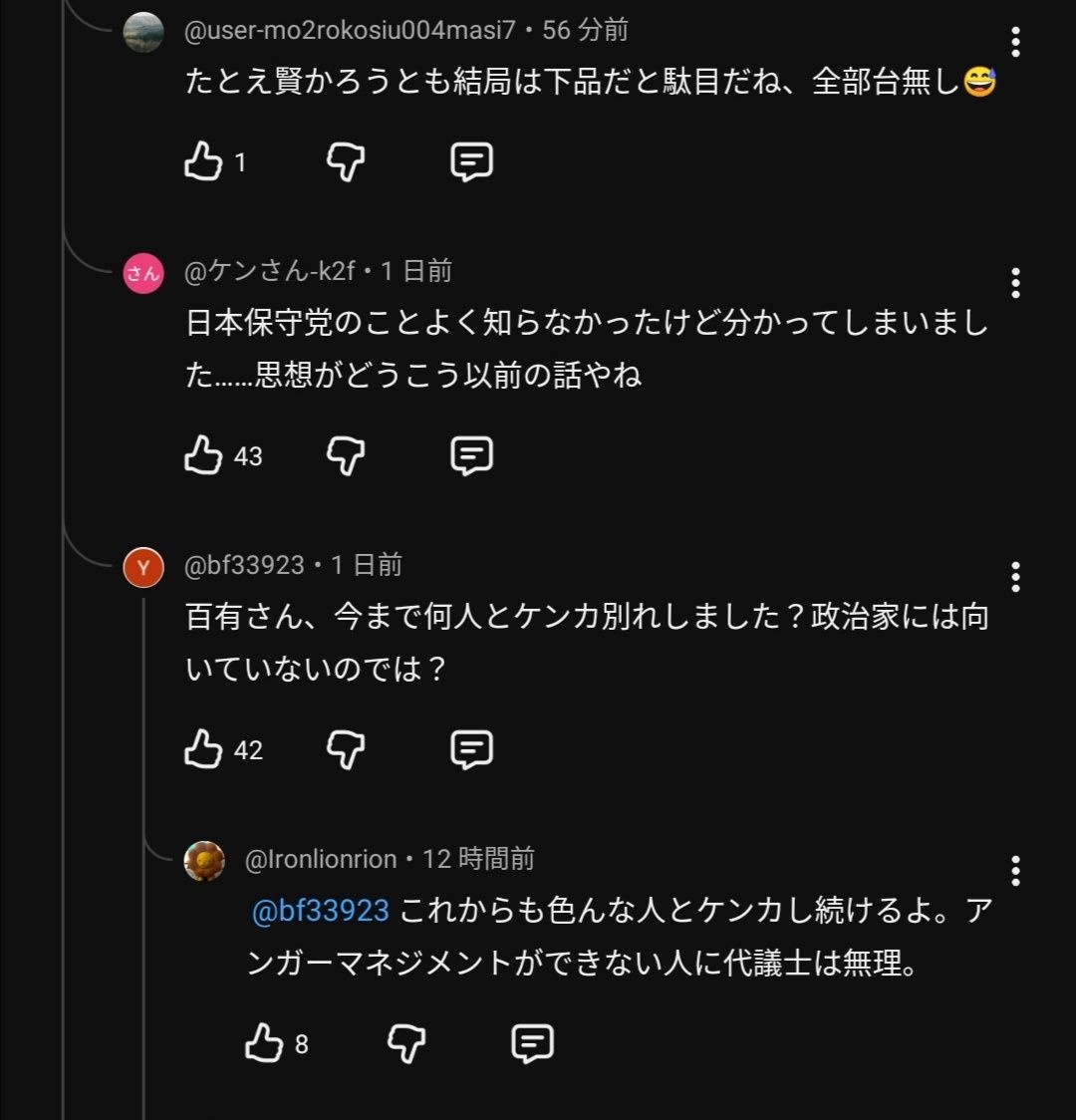Like the @ケンさん-k2f comment
Screen dimensions: 1076x1120
(203, 455)
